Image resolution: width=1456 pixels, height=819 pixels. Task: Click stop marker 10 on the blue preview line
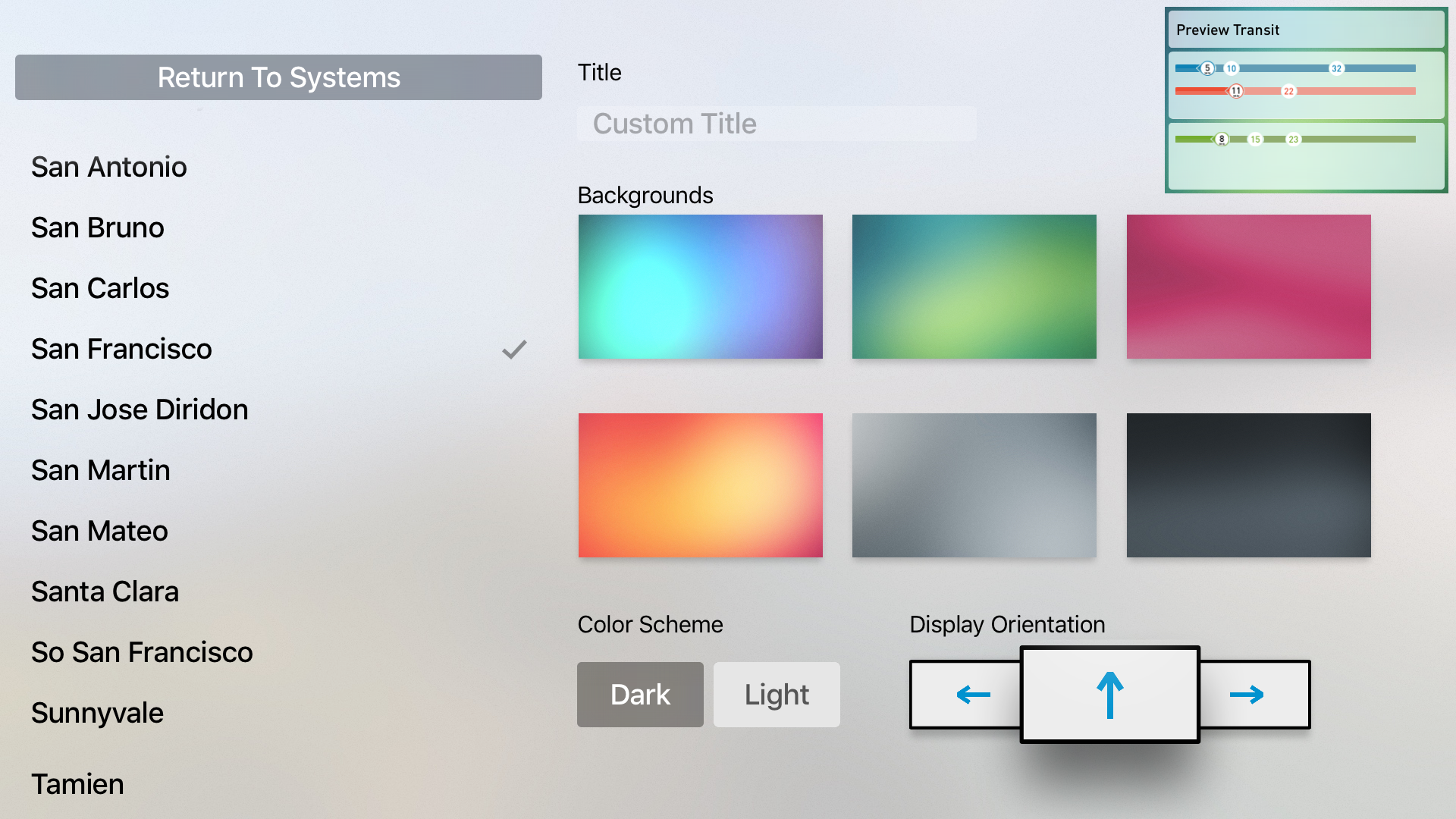1231,68
